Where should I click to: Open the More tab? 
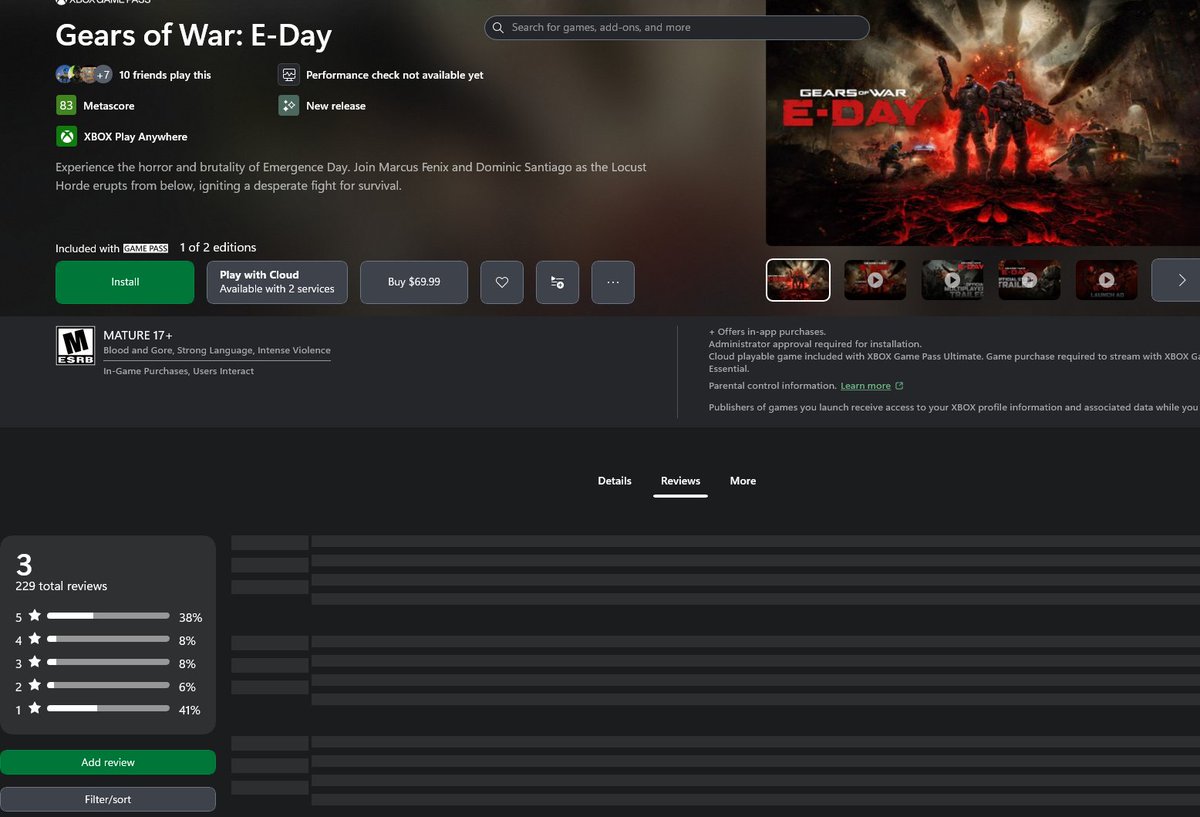click(x=743, y=481)
